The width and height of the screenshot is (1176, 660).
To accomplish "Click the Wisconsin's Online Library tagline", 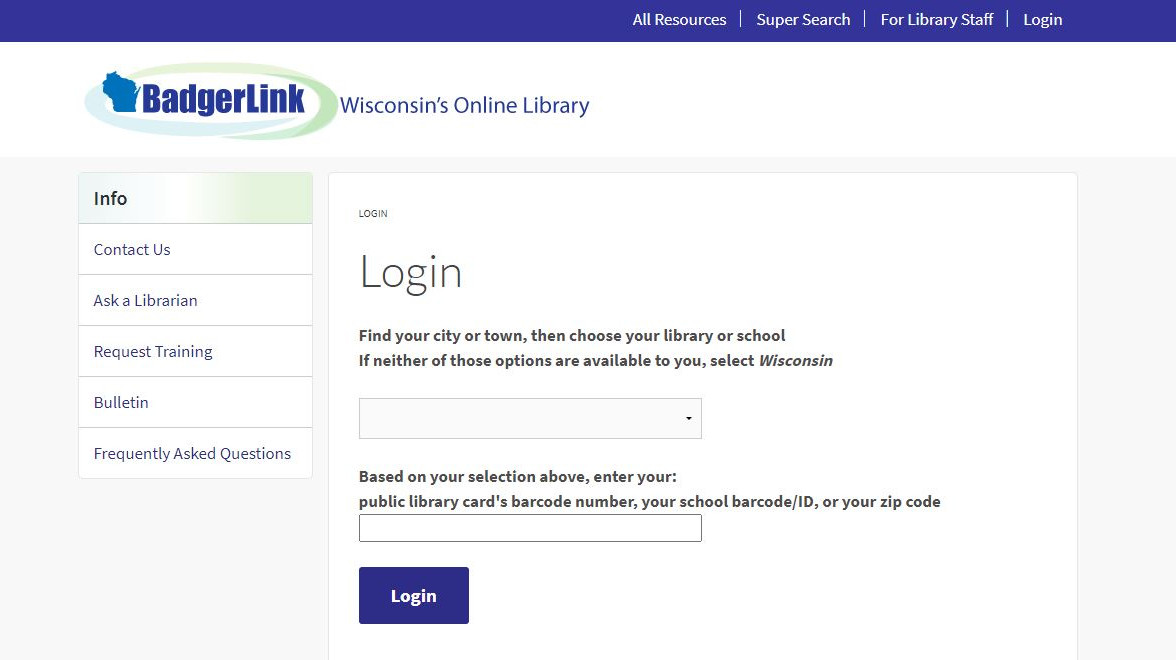I will (464, 106).
